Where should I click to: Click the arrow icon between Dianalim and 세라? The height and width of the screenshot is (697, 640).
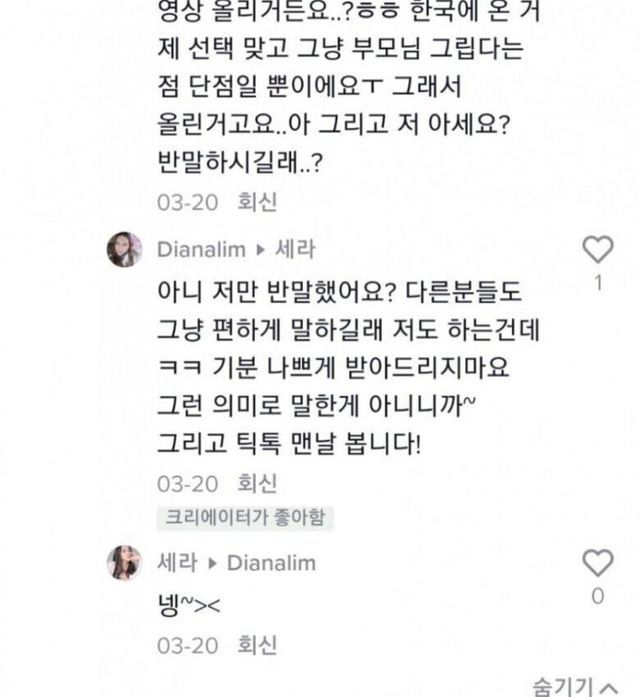click(264, 250)
